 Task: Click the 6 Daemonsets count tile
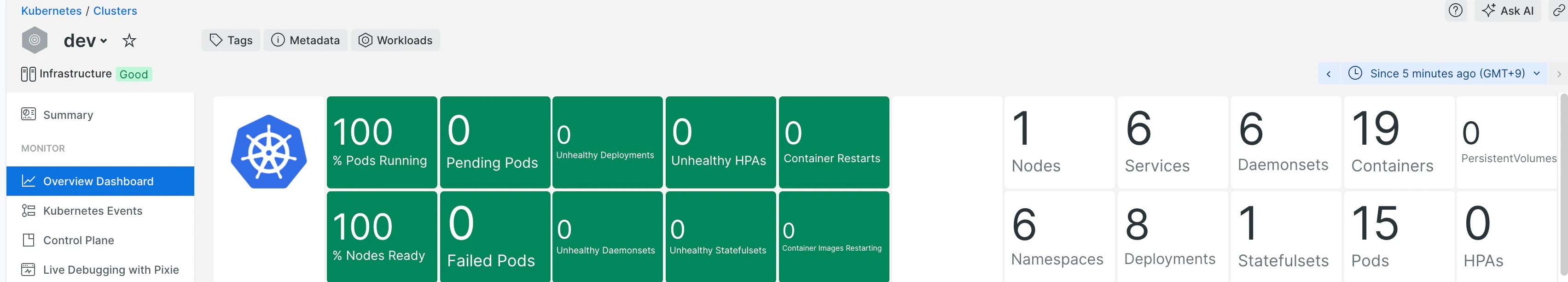click(1285, 142)
